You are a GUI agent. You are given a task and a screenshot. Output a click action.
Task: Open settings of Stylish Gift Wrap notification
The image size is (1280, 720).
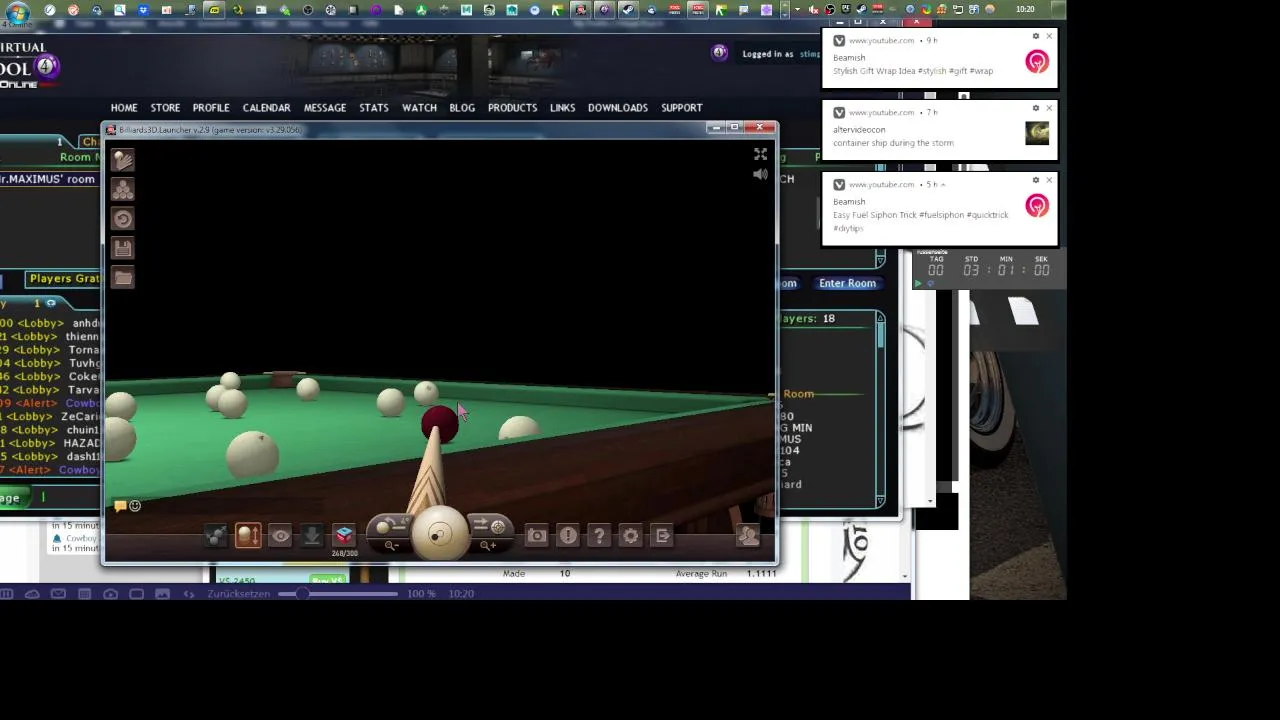[1036, 36]
